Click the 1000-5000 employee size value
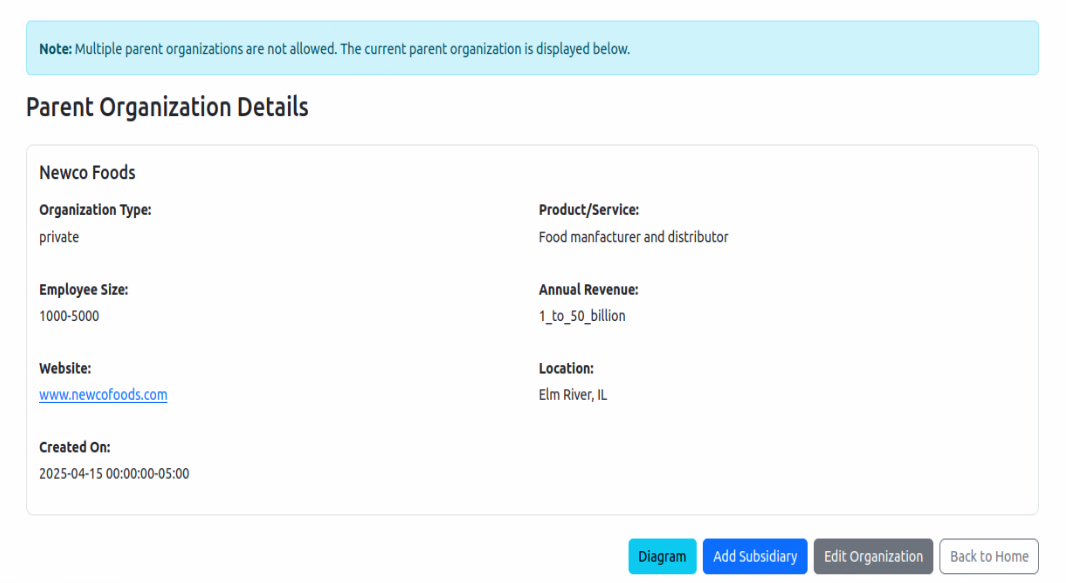1066x583 pixels. coord(69,316)
